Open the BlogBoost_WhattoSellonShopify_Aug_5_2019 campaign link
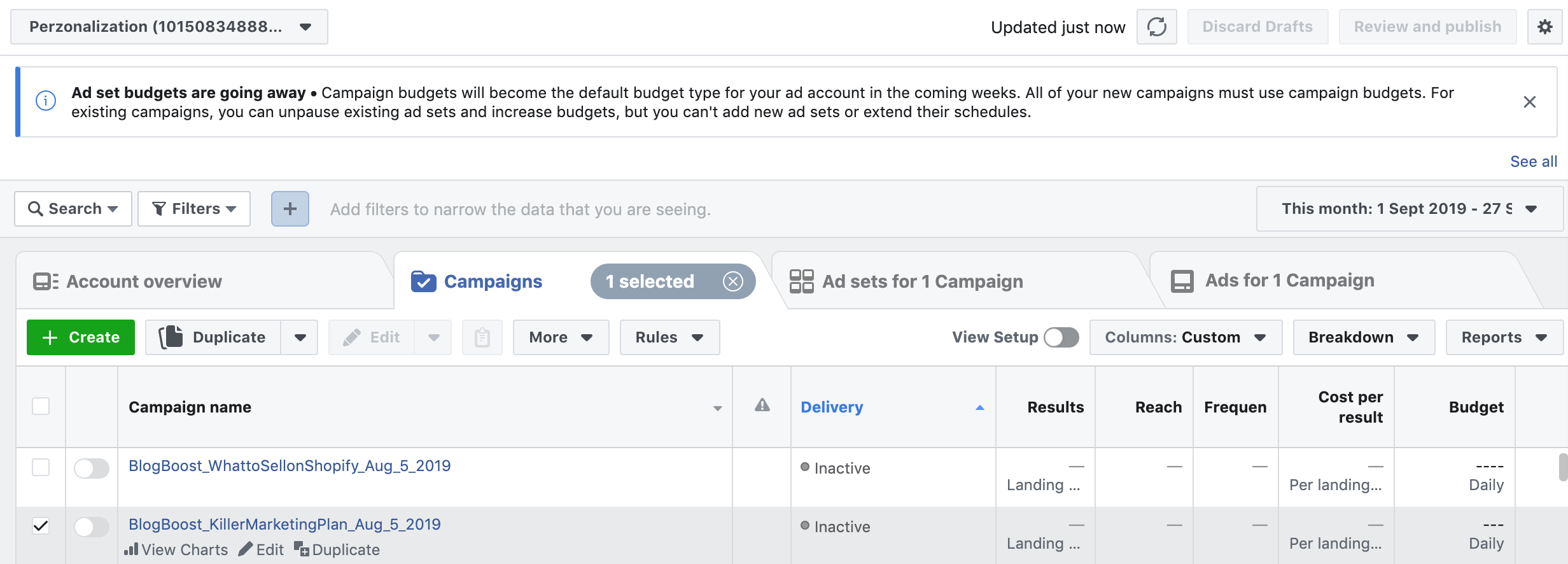1568x564 pixels. click(290, 466)
